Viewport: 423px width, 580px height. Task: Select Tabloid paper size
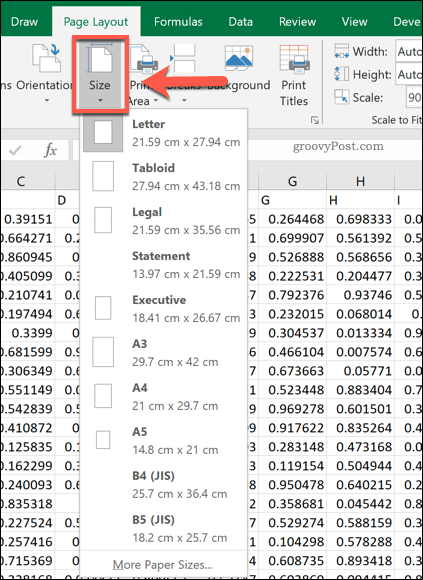163,177
